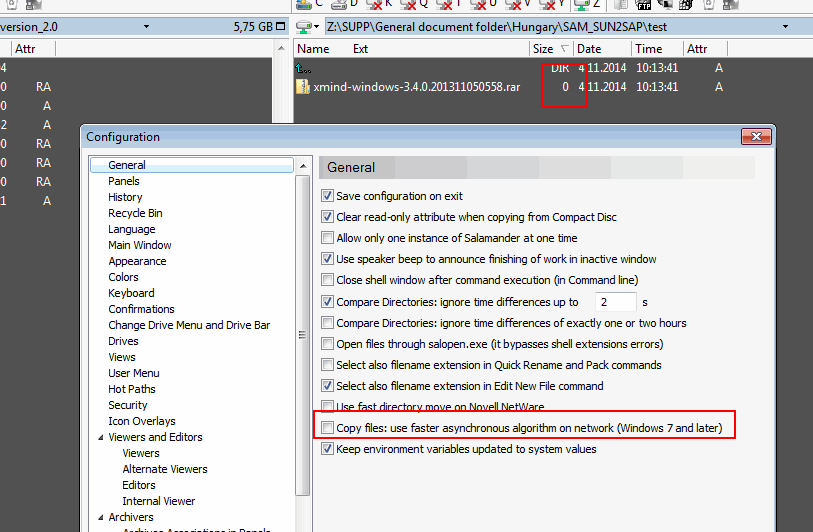Image resolution: width=813 pixels, height=532 pixels.
Task: Sort right panel by Ext column
Action: coord(360,49)
